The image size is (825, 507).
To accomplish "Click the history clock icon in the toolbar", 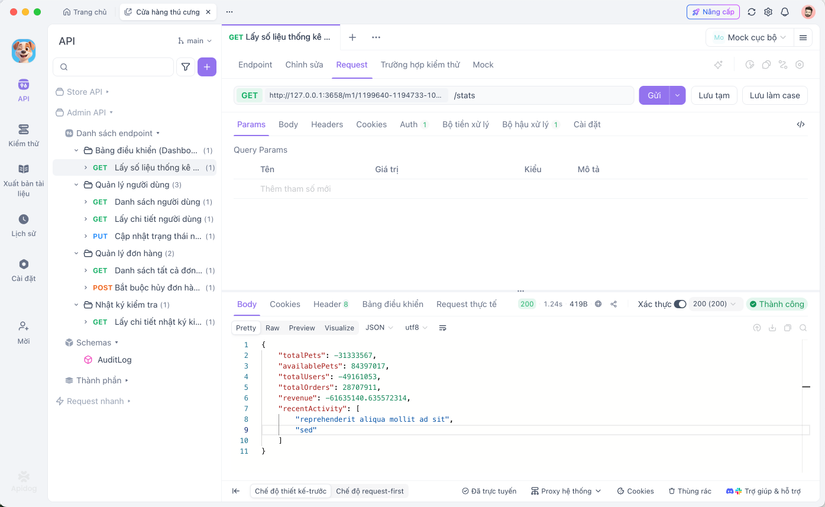I will 750,65.
